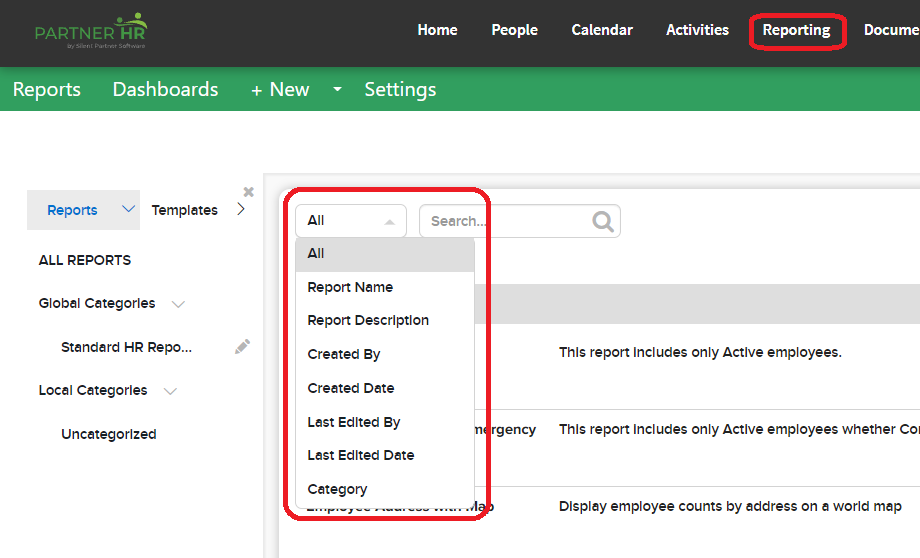The image size is (920, 558).
Task: Click the Local Categories label
Action: pyautogui.click(x=93, y=390)
